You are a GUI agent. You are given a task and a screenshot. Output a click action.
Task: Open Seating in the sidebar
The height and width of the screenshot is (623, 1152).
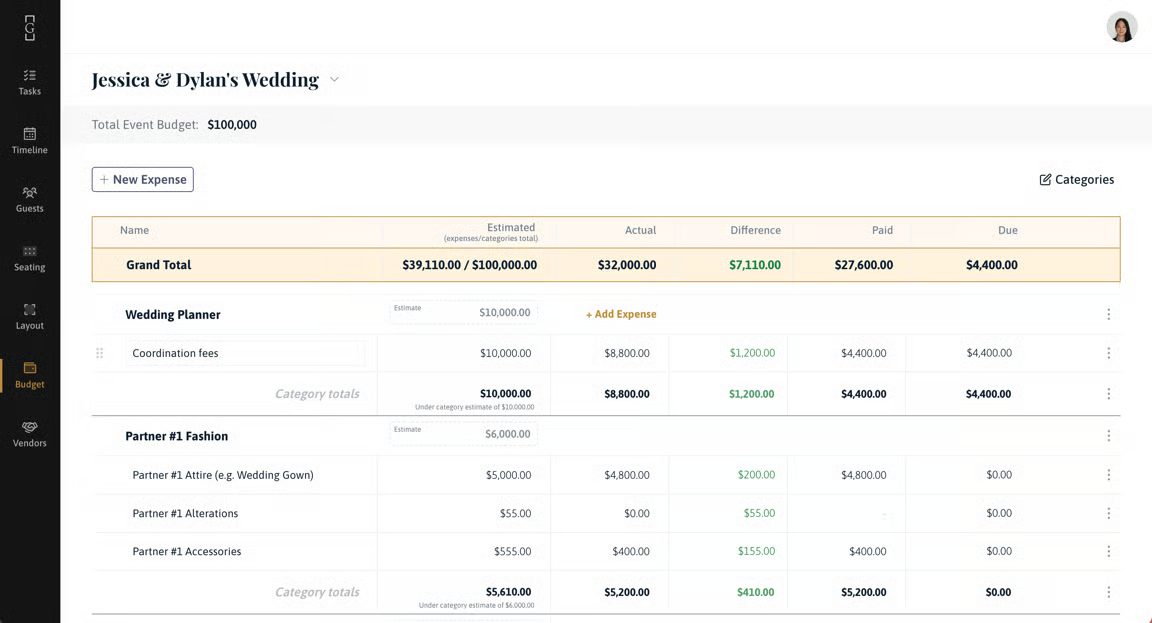[x=29, y=258]
